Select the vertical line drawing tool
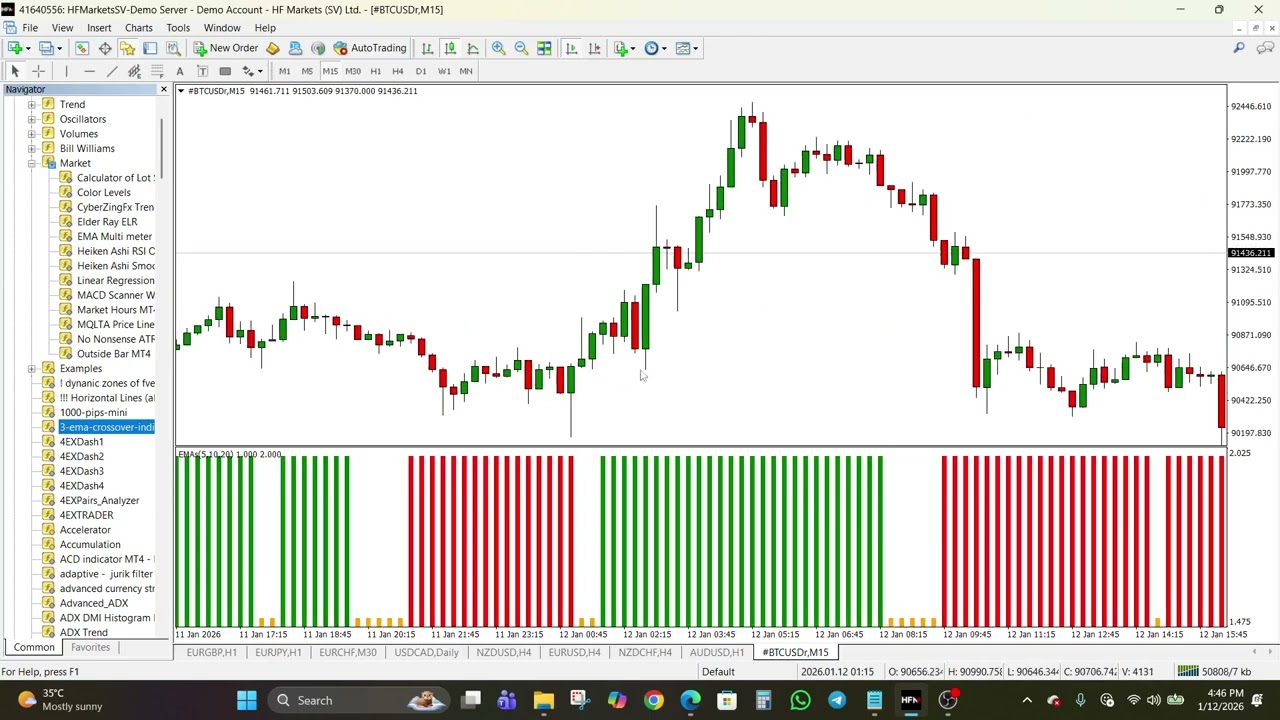Image resolution: width=1280 pixels, height=720 pixels. (66, 71)
